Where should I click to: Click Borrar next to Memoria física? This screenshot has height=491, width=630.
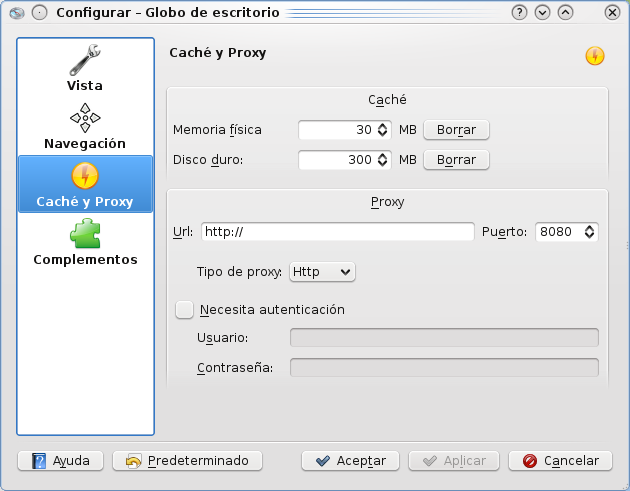point(456,130)
